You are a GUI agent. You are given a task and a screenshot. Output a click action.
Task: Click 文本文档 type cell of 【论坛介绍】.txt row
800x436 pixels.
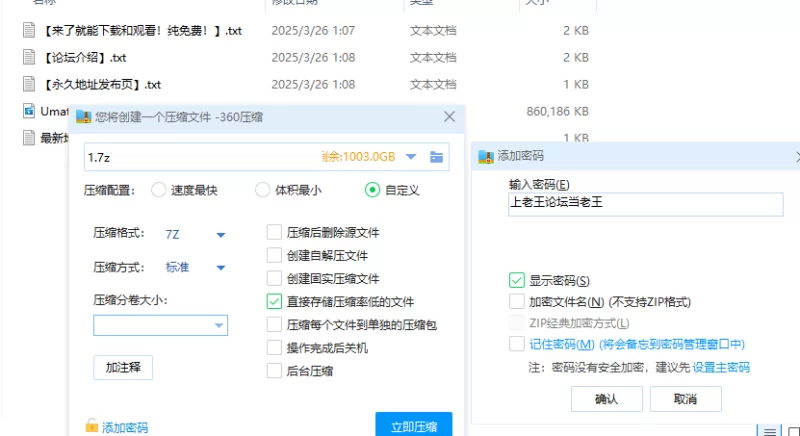tap(433, 58)
